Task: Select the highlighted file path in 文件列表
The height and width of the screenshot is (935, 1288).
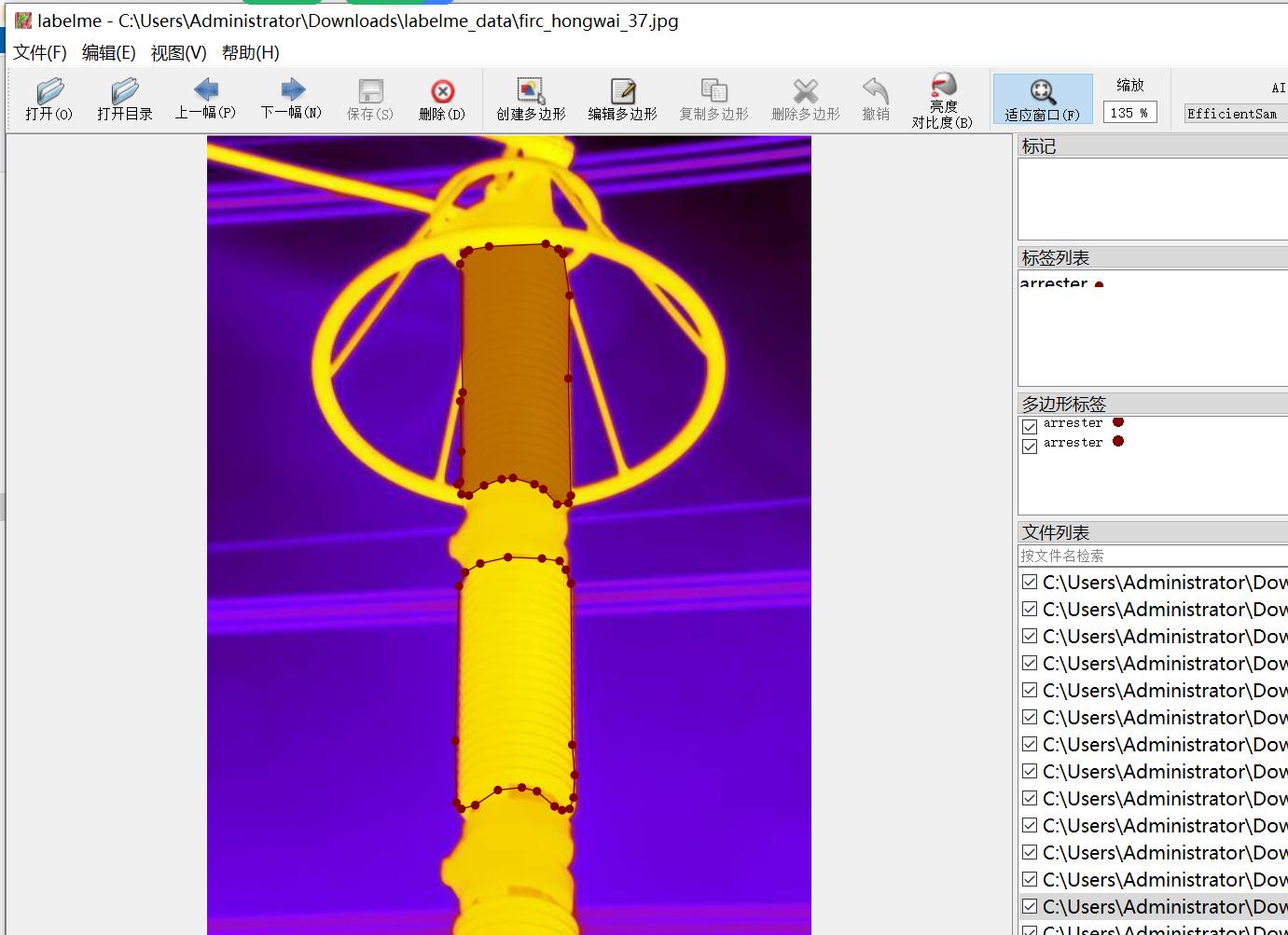Action: click(x=1165, y=906)
